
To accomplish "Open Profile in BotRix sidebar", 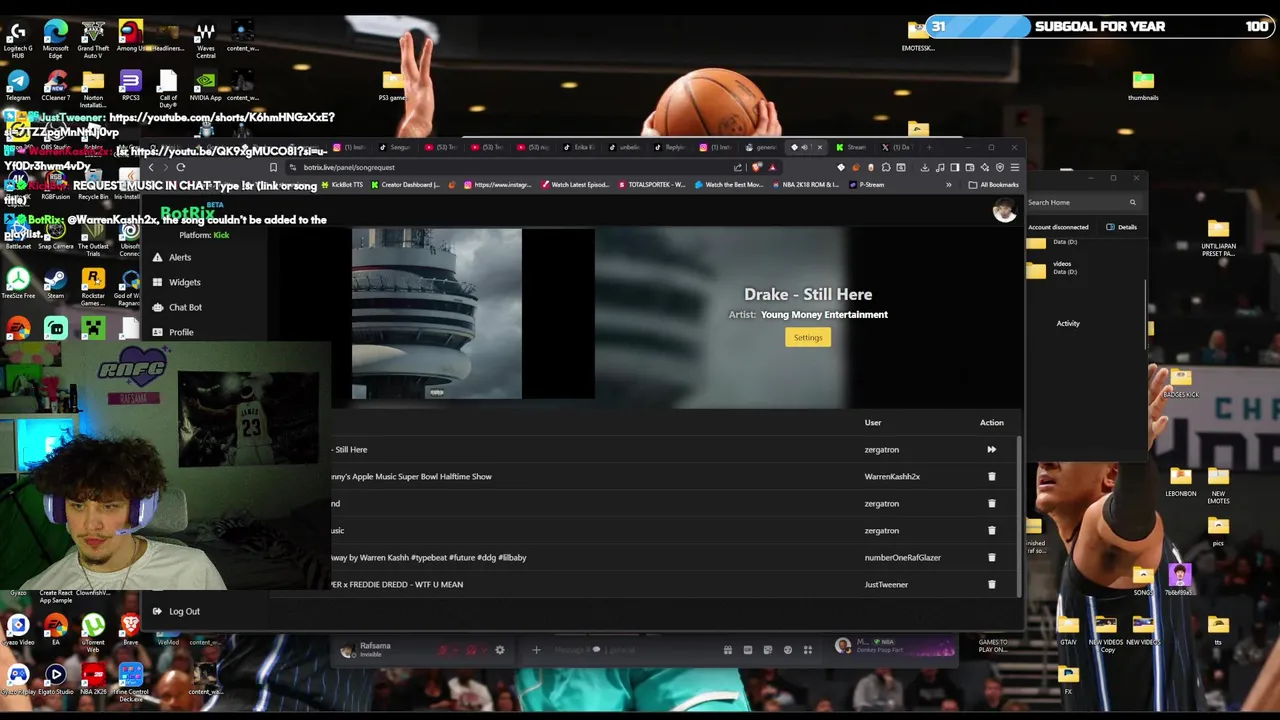I will (x=173, y=332).
